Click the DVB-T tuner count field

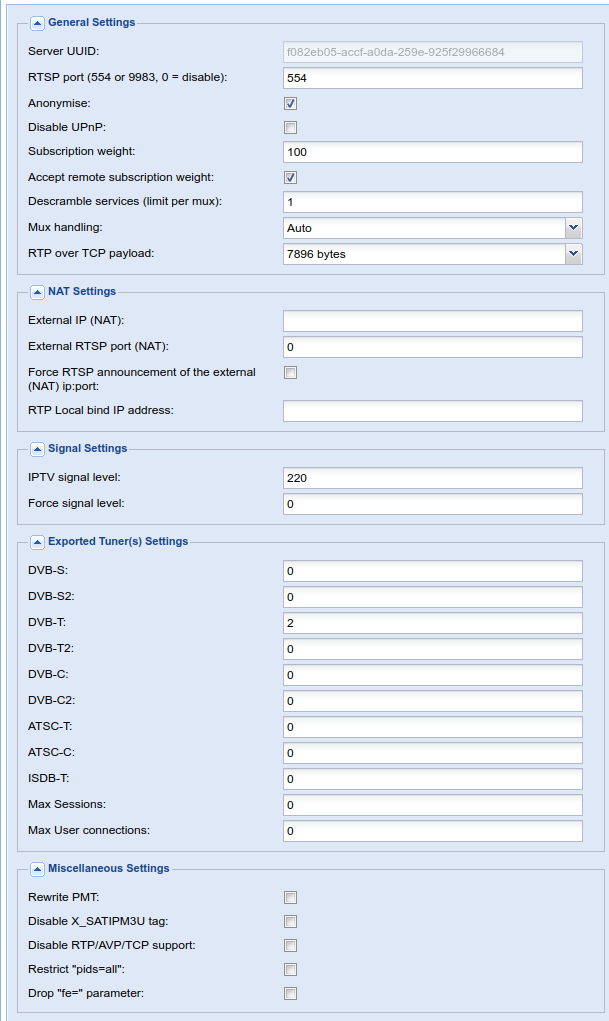[x=432, y=623]
